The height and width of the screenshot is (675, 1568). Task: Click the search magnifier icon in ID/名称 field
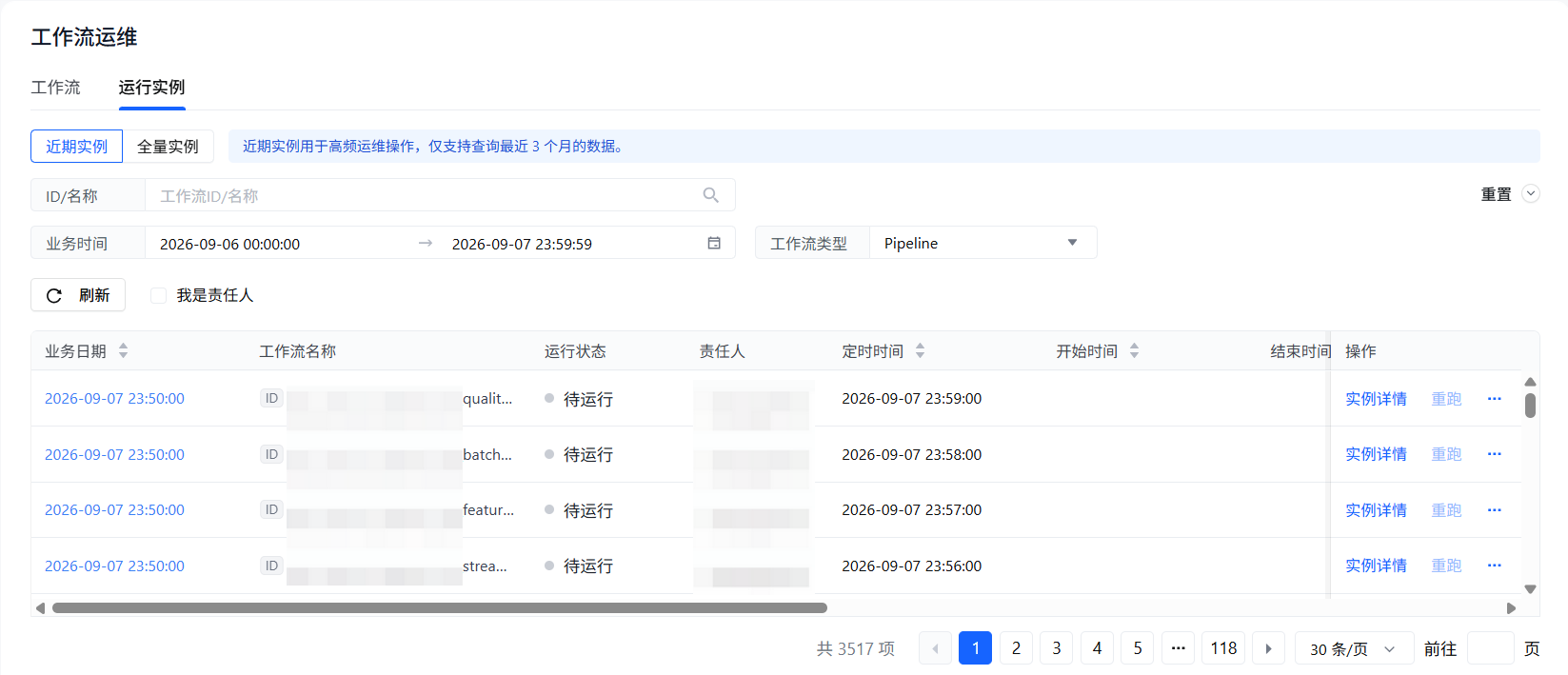point(710,195)
